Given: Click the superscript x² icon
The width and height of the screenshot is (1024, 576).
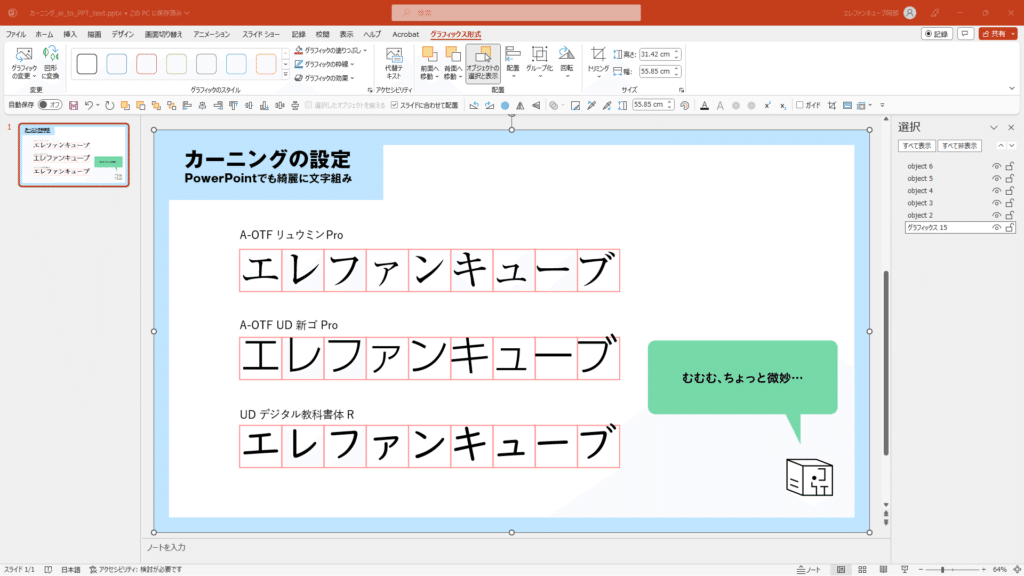Looking at the screenshot, I should (767, 105).
